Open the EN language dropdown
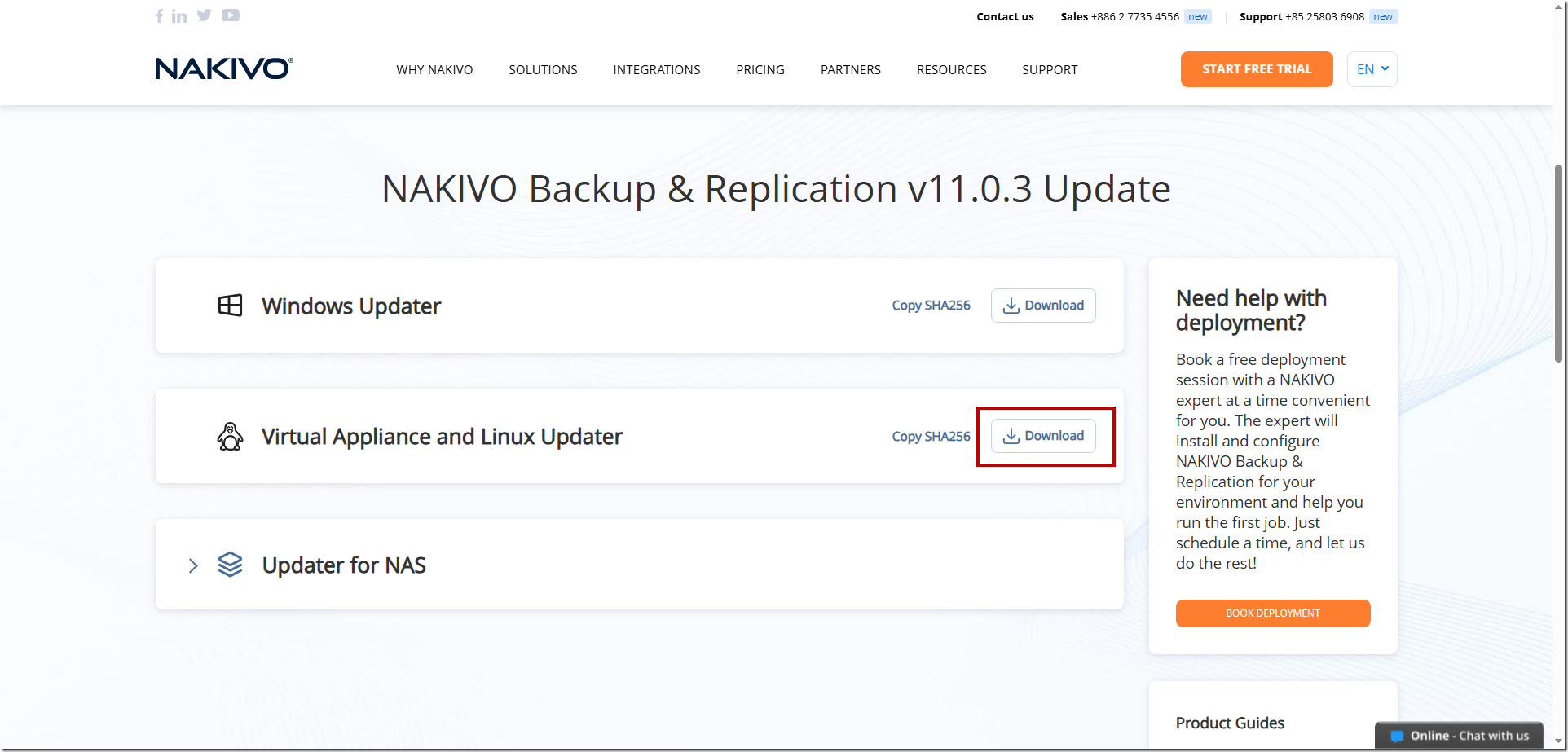This screenshot has width=1568, height=752. click(1372, 69)
